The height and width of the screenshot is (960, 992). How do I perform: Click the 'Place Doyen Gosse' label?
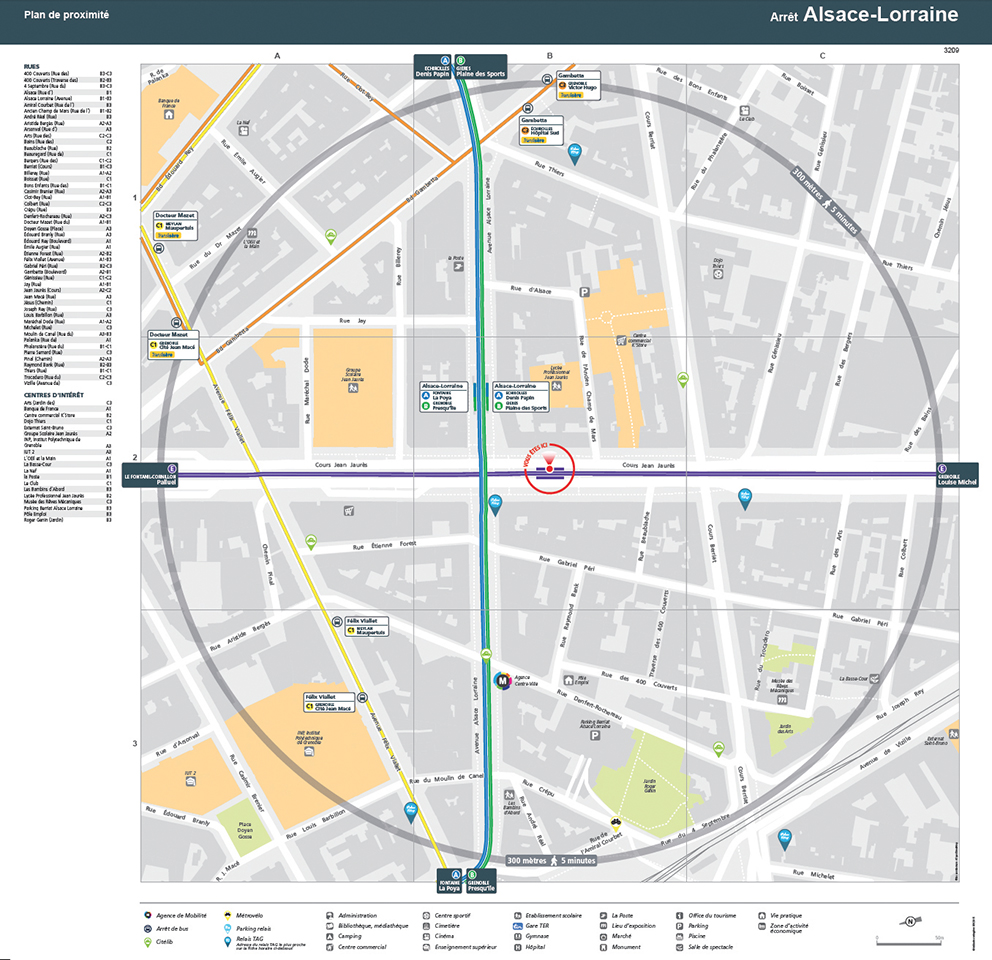pos(245,830)
